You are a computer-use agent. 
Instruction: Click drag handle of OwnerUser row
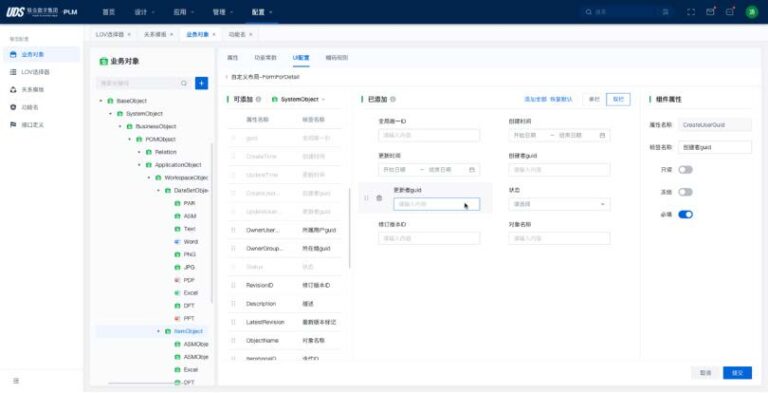click(x=233, y=230)
